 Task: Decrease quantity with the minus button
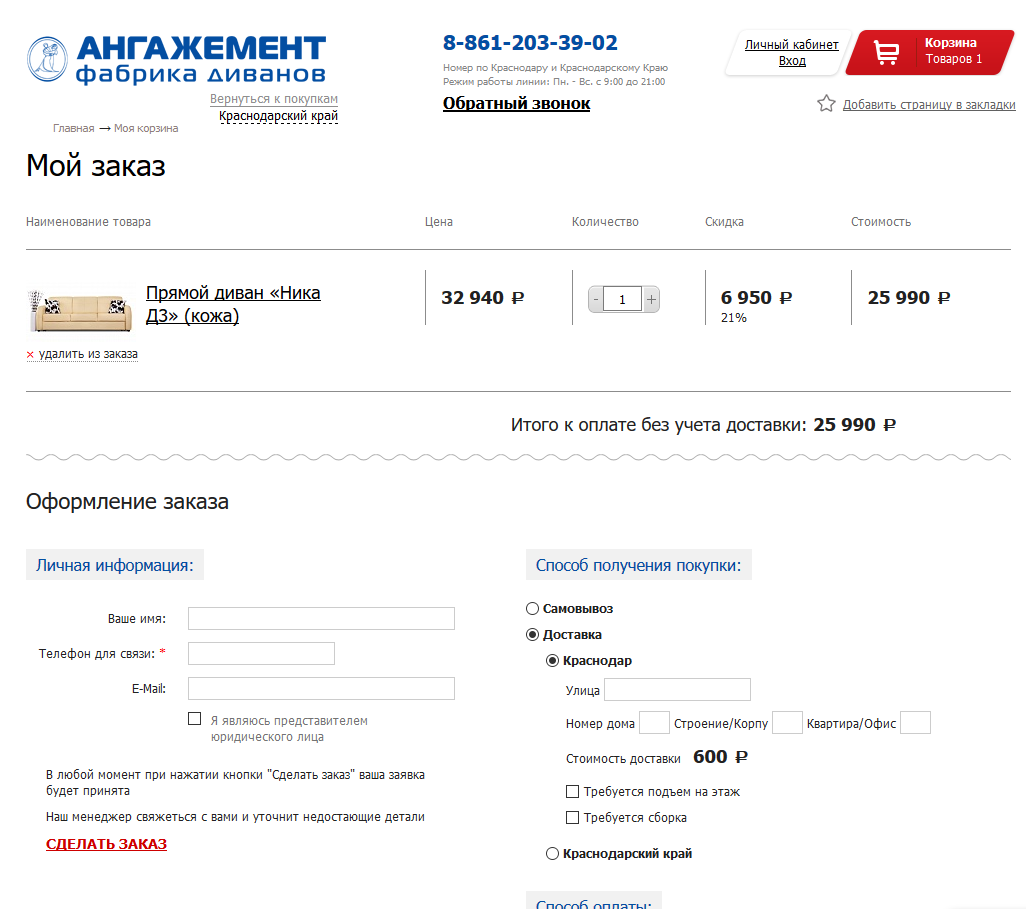[595, 300]
